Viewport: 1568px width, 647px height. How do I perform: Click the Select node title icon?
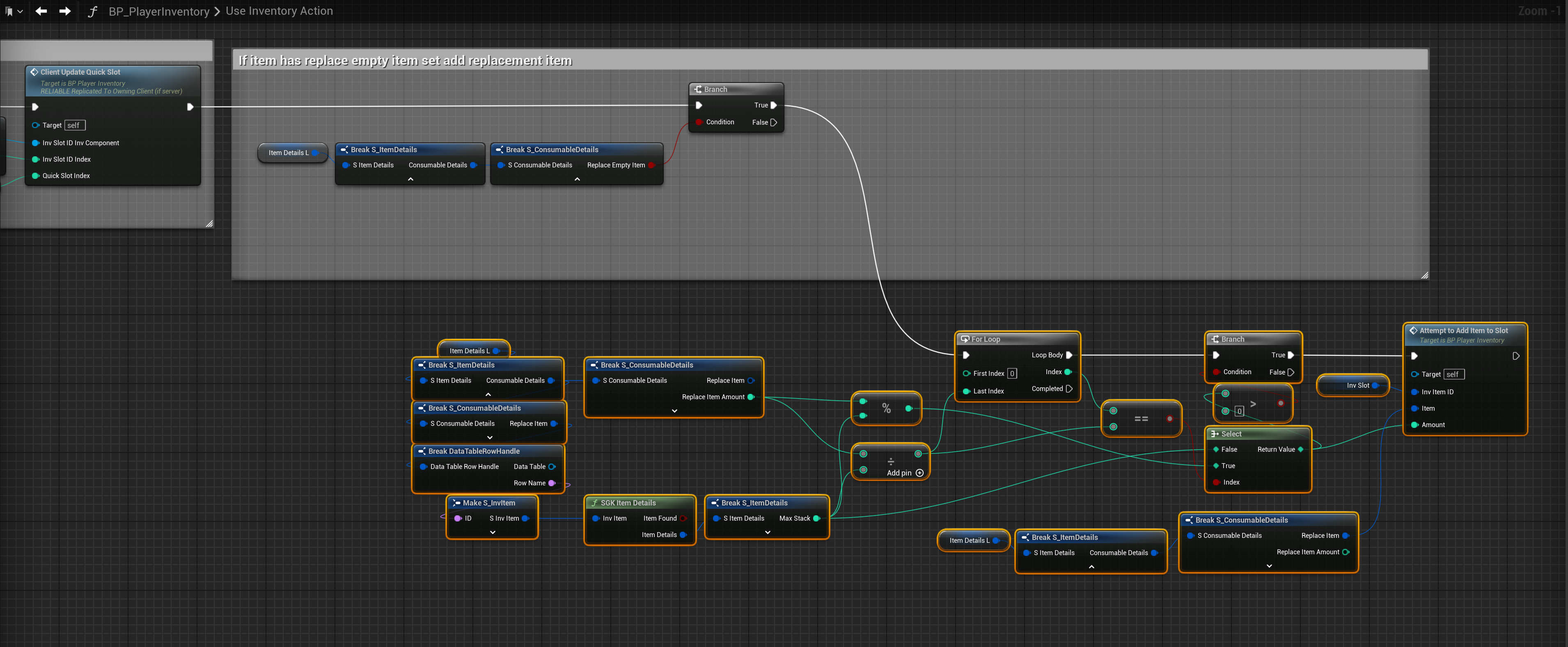[1214, 434]
